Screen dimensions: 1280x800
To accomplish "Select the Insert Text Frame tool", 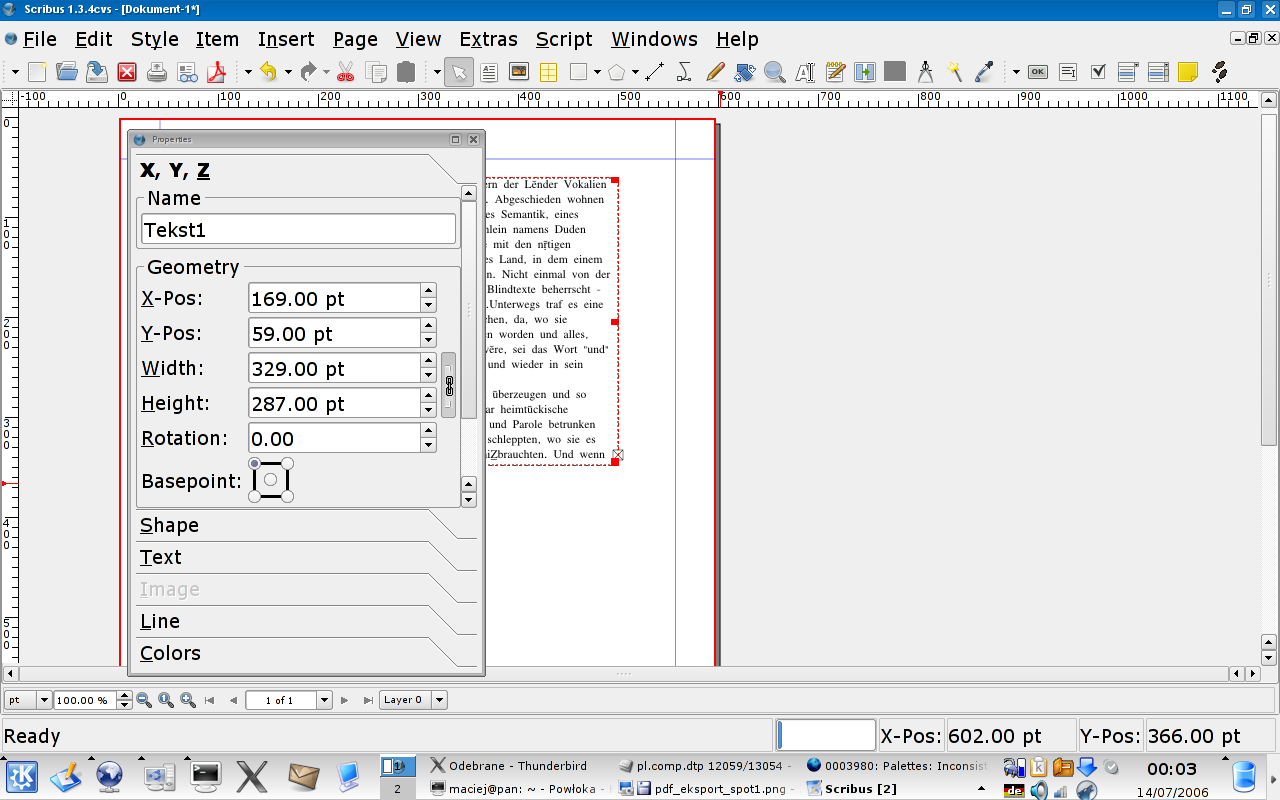I will click(x=489, y=72).
